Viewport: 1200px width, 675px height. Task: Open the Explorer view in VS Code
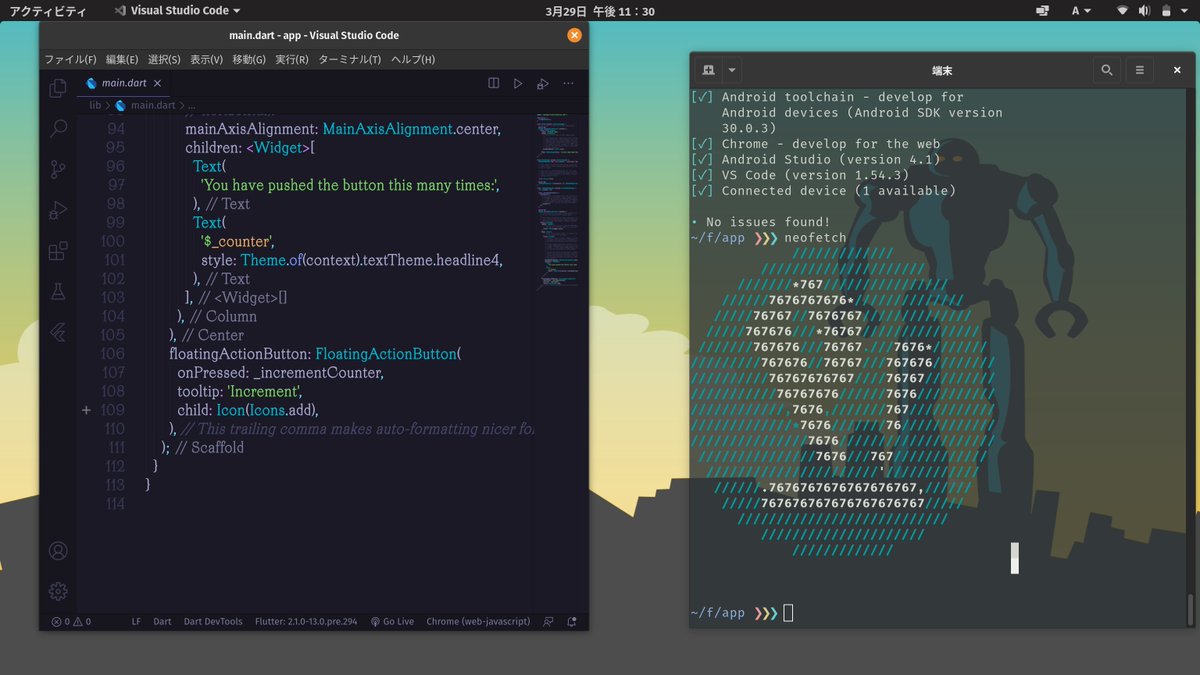58,88
